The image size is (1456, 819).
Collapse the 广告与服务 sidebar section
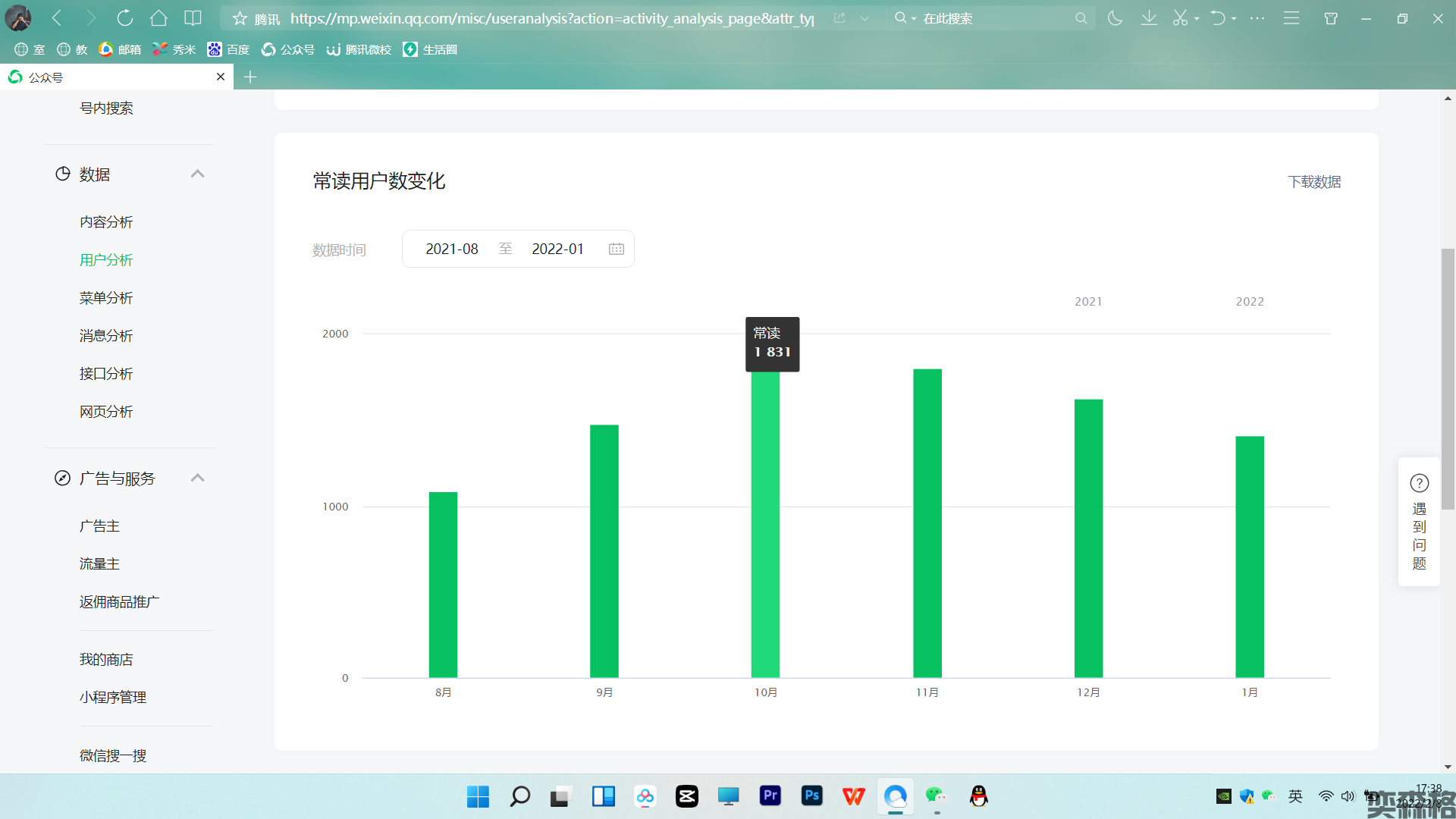197,479
